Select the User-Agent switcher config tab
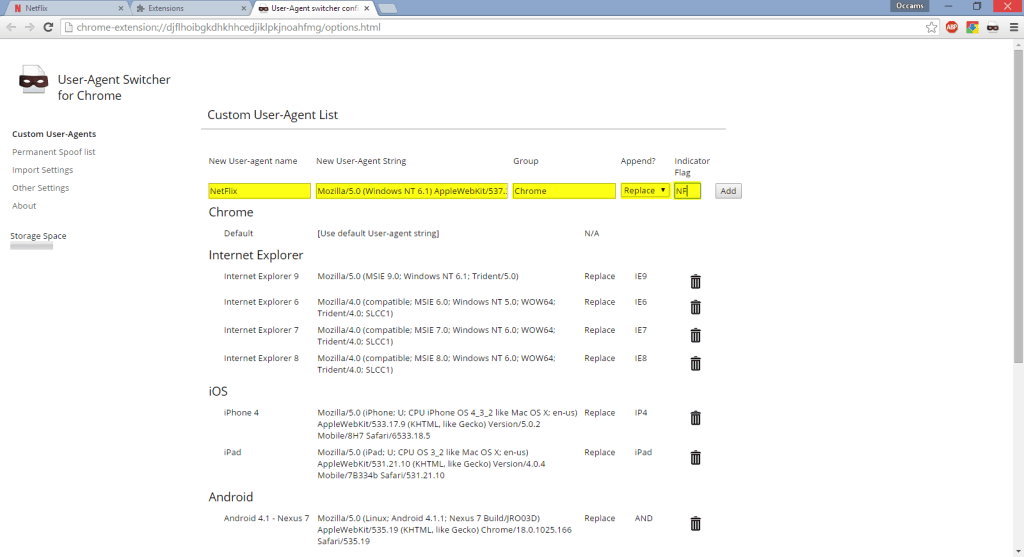The image size is (1024, 557). click(312, 8)
